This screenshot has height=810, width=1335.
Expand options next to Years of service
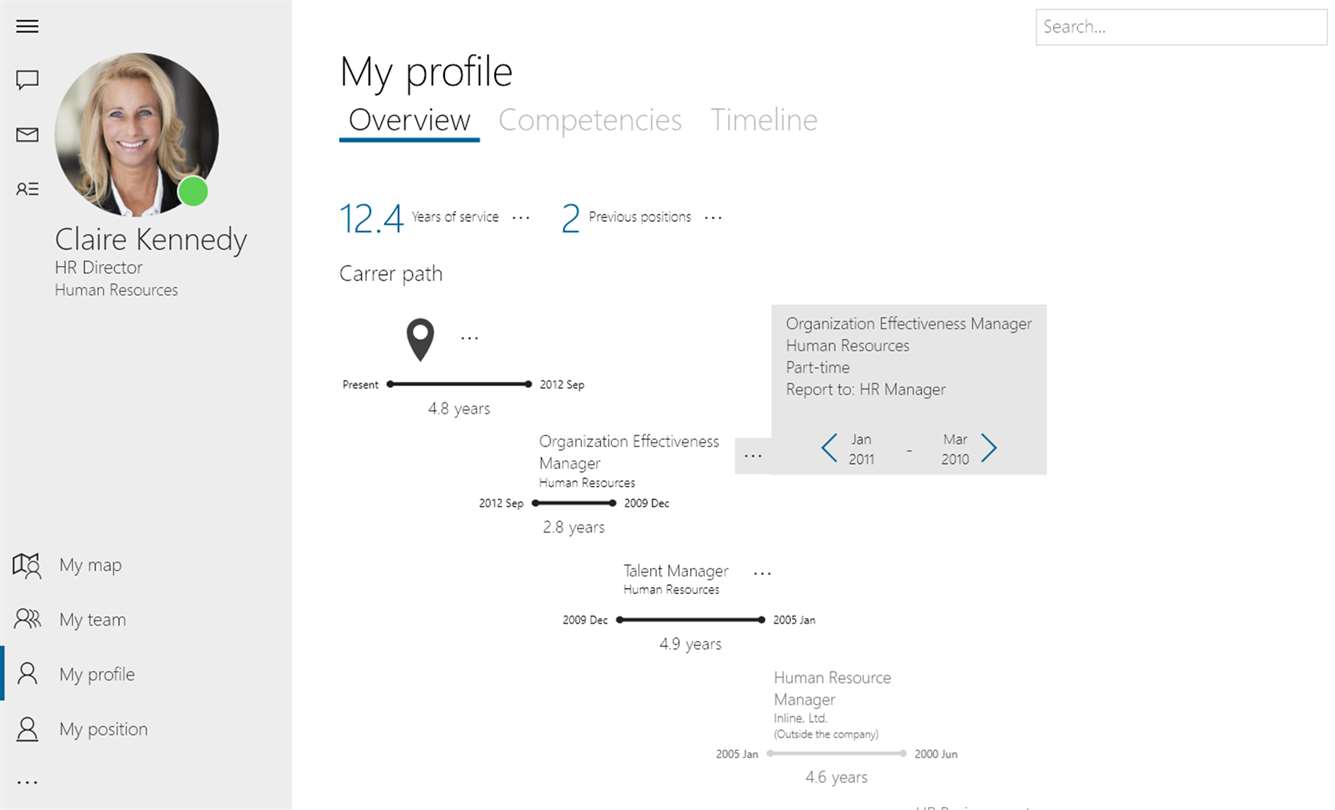tap(521, 217)
